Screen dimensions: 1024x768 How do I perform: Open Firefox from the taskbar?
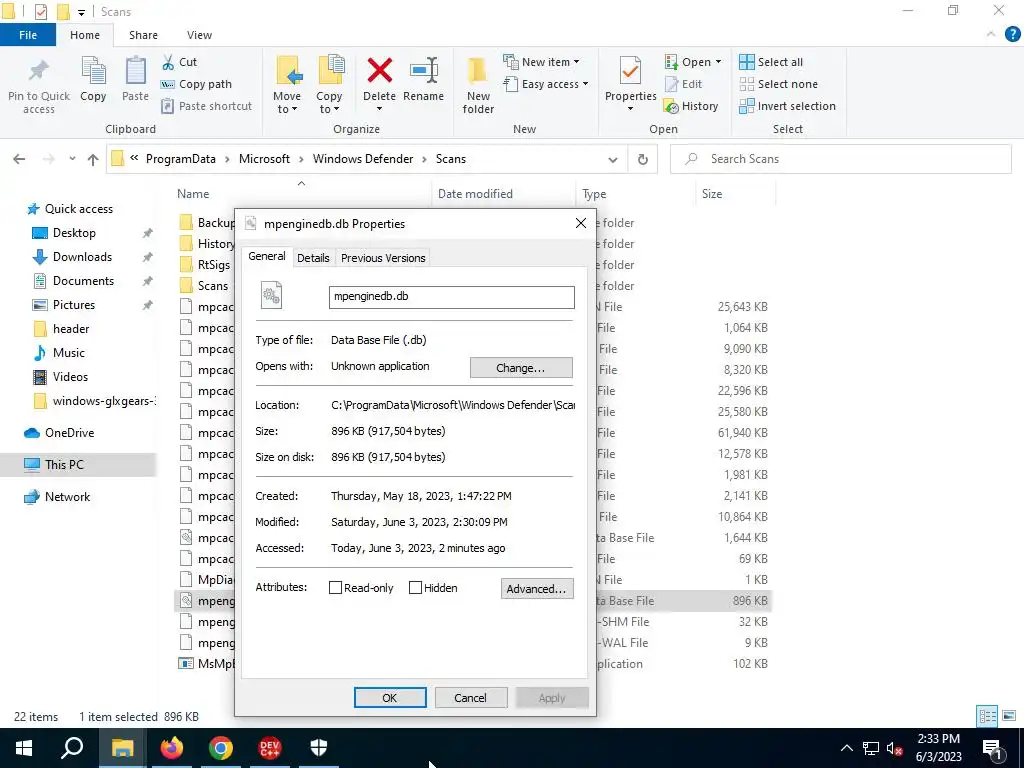[x=172, y=748]
